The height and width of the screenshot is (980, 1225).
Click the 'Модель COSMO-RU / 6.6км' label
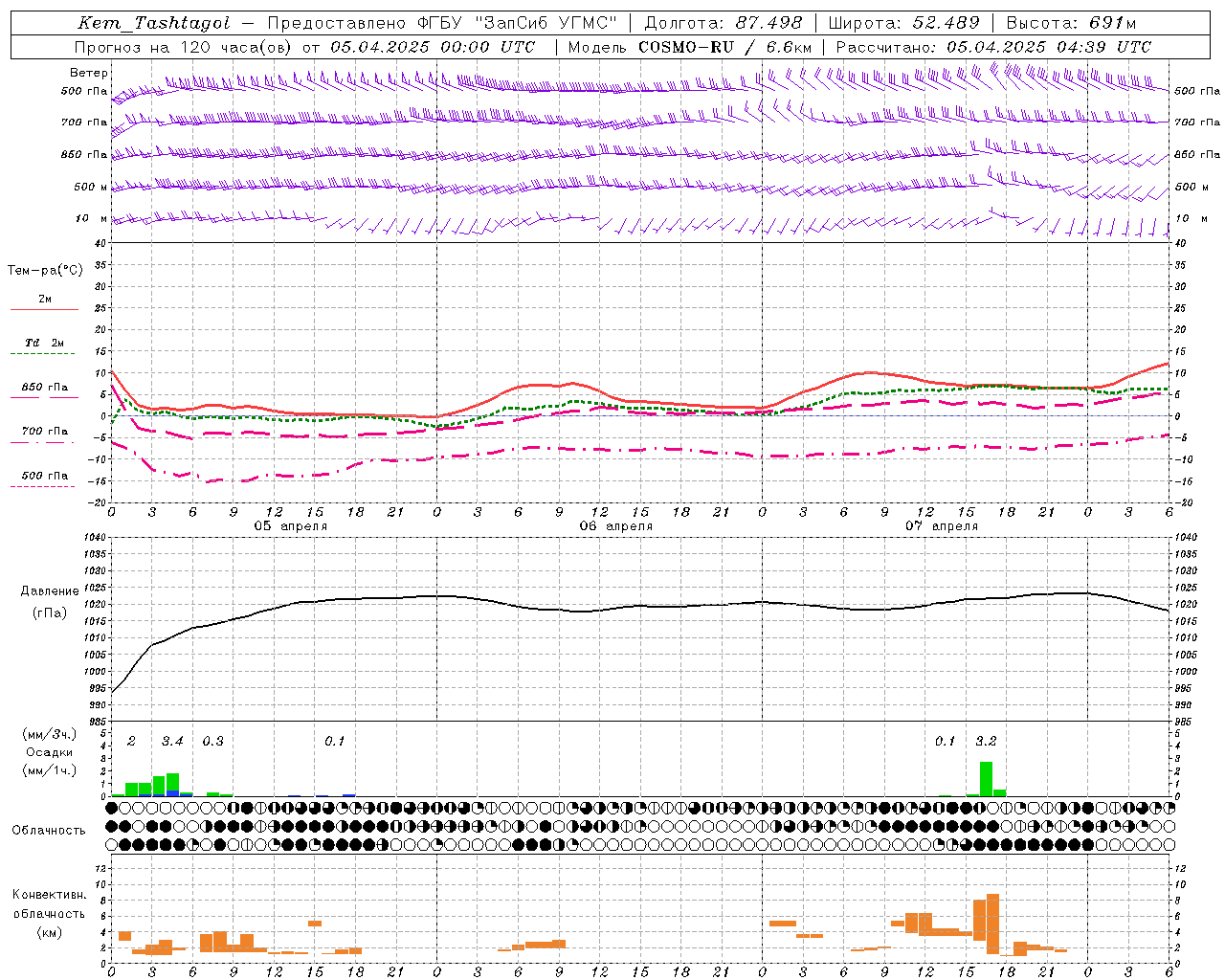(690, 47)
